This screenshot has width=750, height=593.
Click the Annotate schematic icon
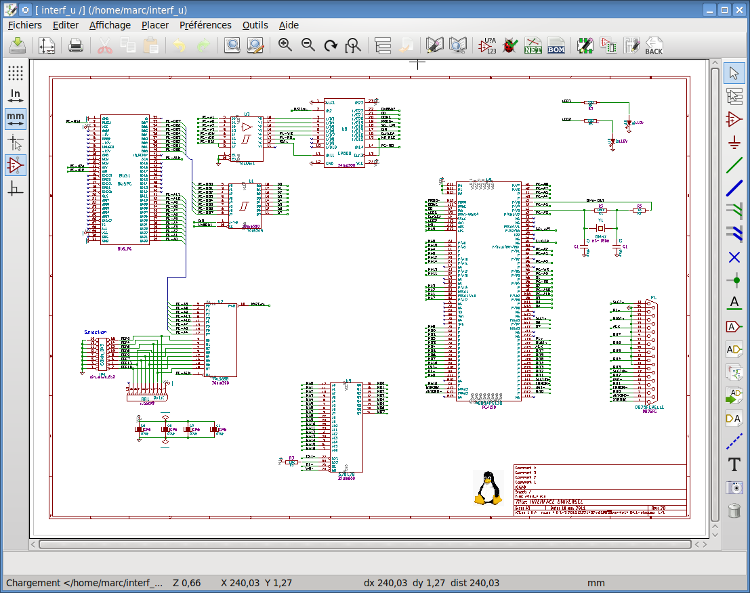pyautogui.click(x=488, y=45)
